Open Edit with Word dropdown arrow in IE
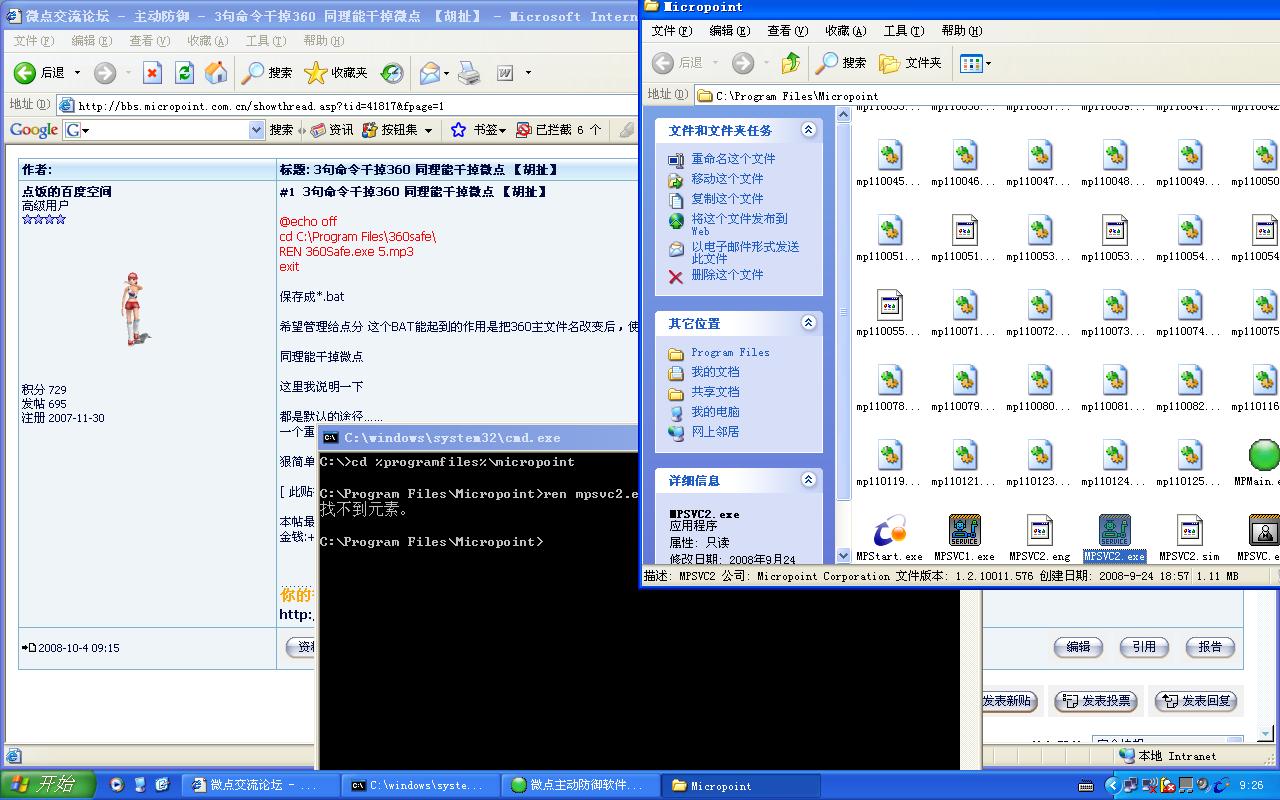 [x=528, y=72]
